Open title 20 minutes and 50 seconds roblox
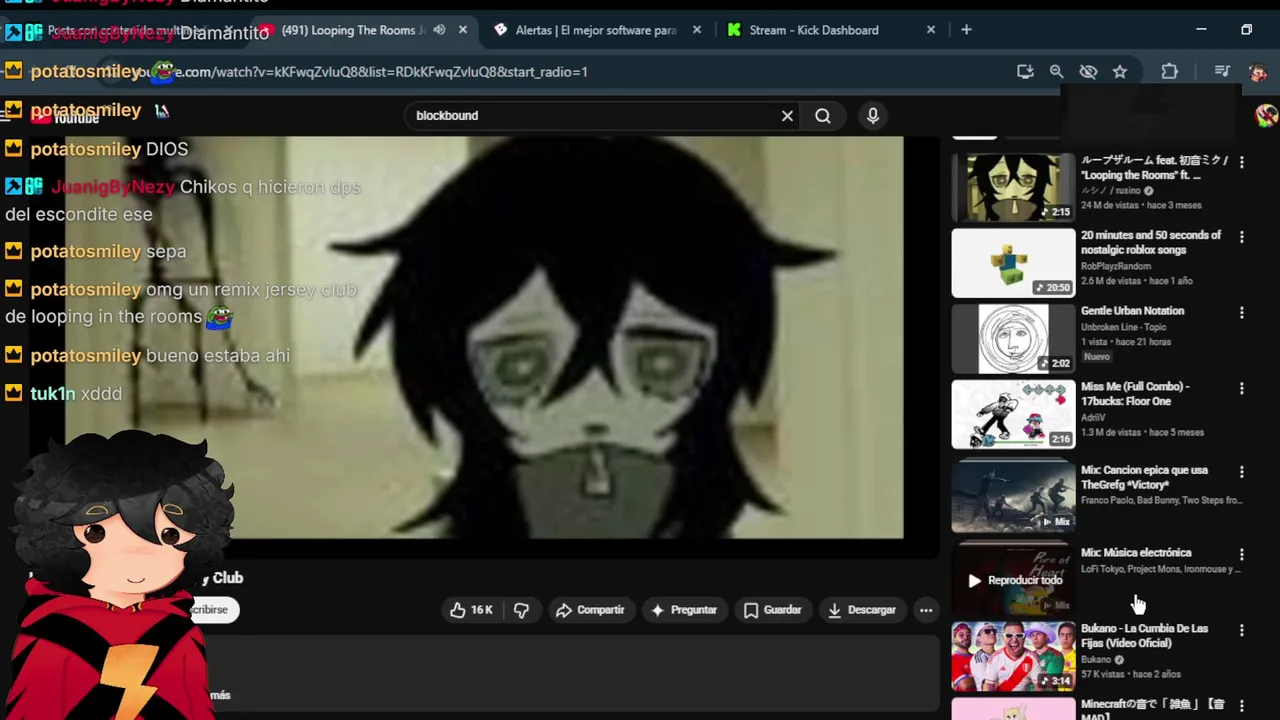 [x=1151, y=243]
